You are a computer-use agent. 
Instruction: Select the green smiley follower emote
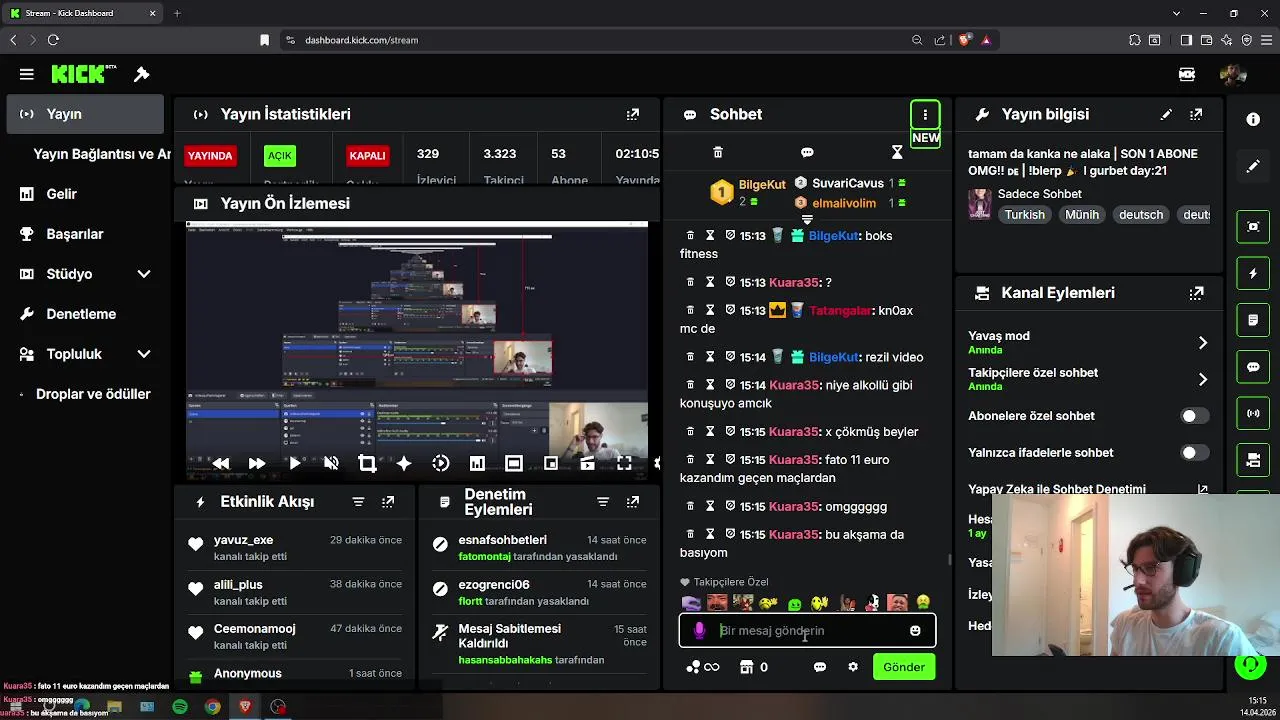(794, 603)
